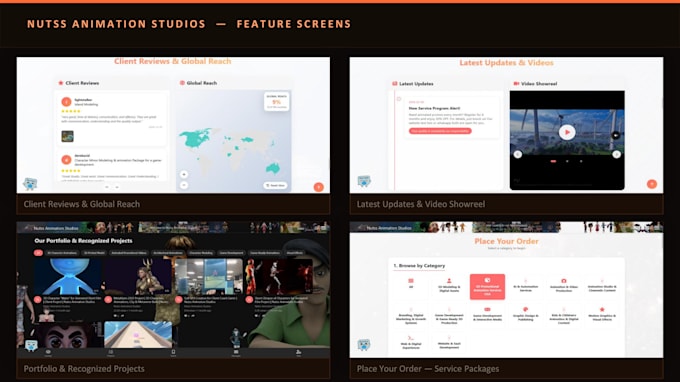The height and width of the screenshot is (382, 680).
Task: Open red armored robot video thumbnail
Action: tap(279, 276)
